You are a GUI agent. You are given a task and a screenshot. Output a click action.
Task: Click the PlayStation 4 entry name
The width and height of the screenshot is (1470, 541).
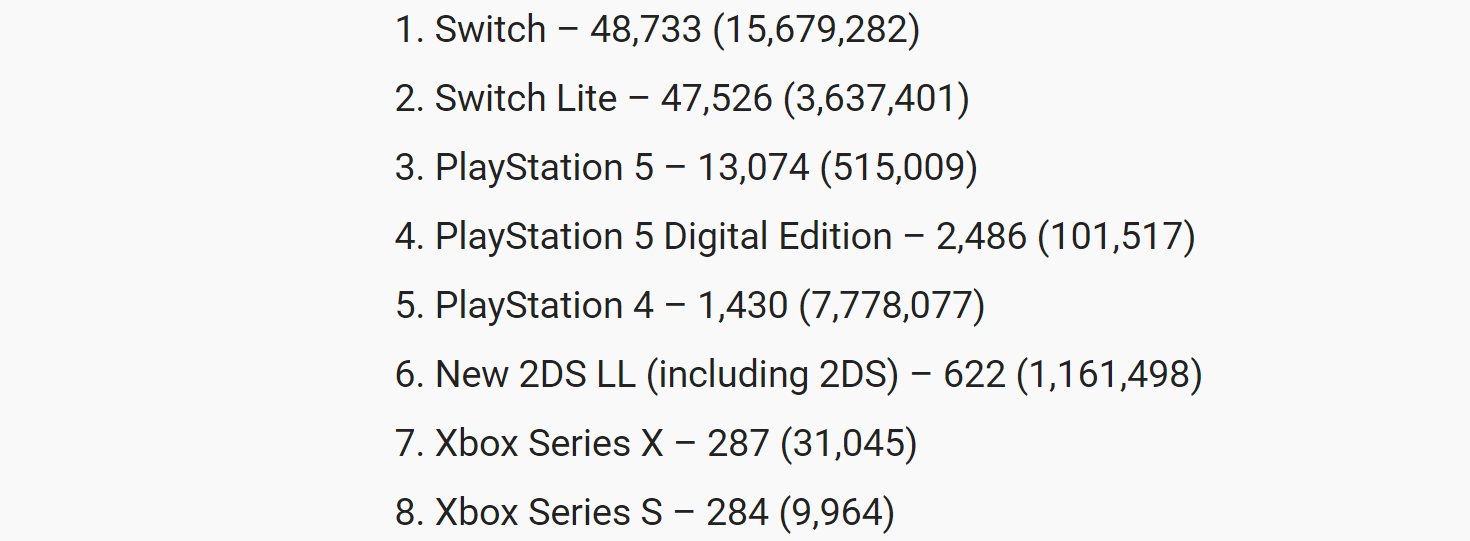(544, 306)
